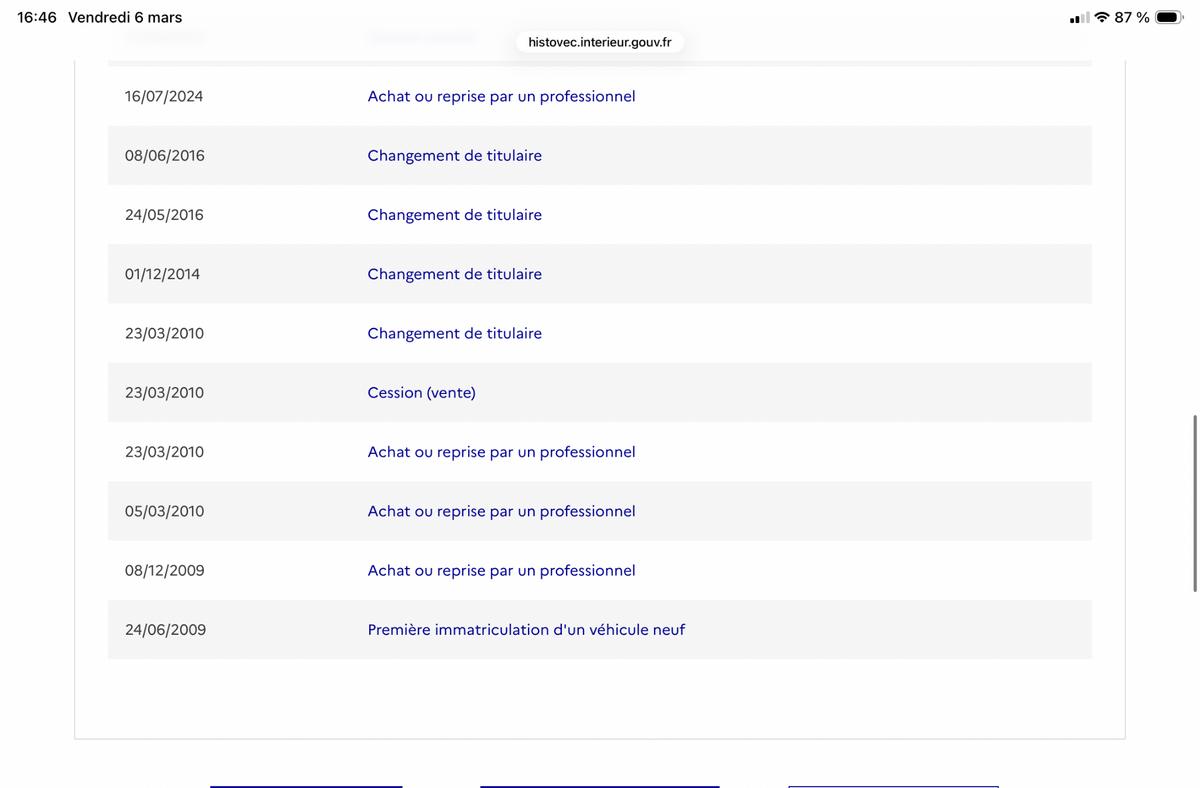Tap the Vendredi 6 mars date
1200x788 pixels.
tap(125, 17)
